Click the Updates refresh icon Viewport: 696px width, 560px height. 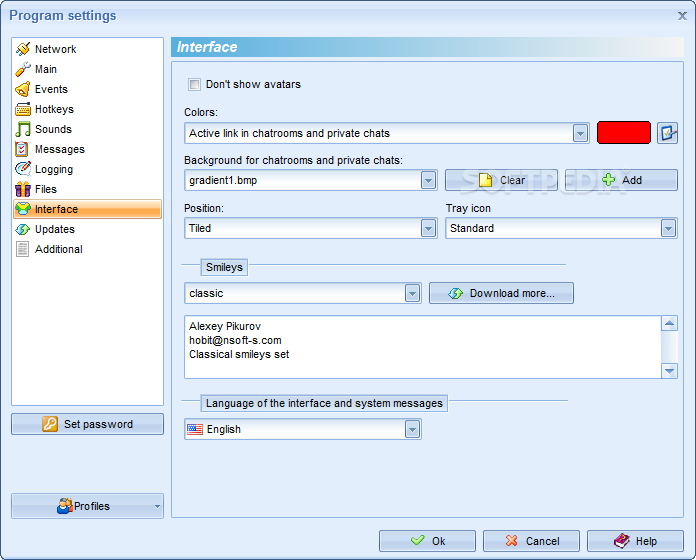pyautogui.click(x=23, y=229)
